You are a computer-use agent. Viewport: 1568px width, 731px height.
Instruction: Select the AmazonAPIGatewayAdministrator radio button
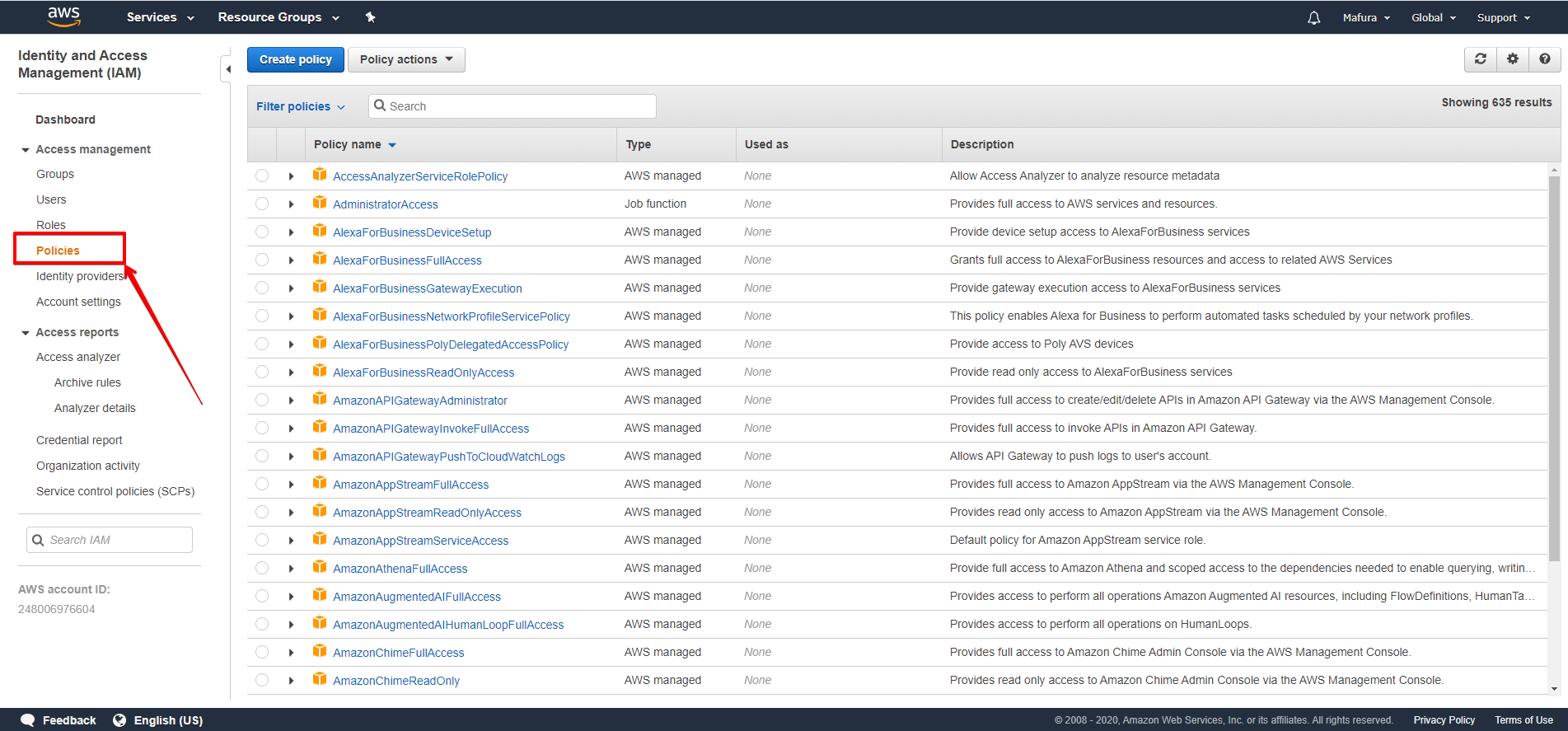click(x=262, y=400)
